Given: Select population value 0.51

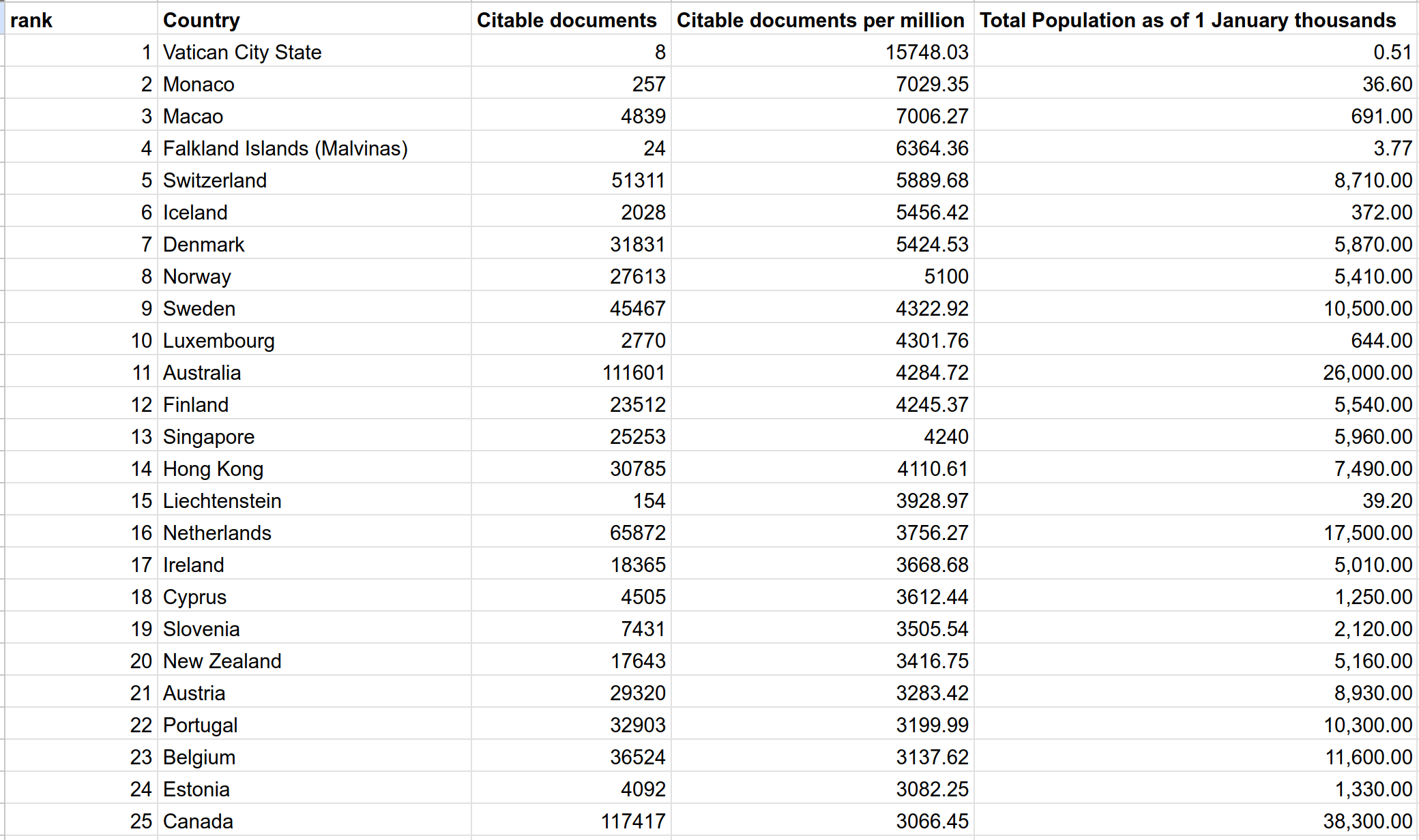Looking at the screenshot, I should coord(1196,51).
